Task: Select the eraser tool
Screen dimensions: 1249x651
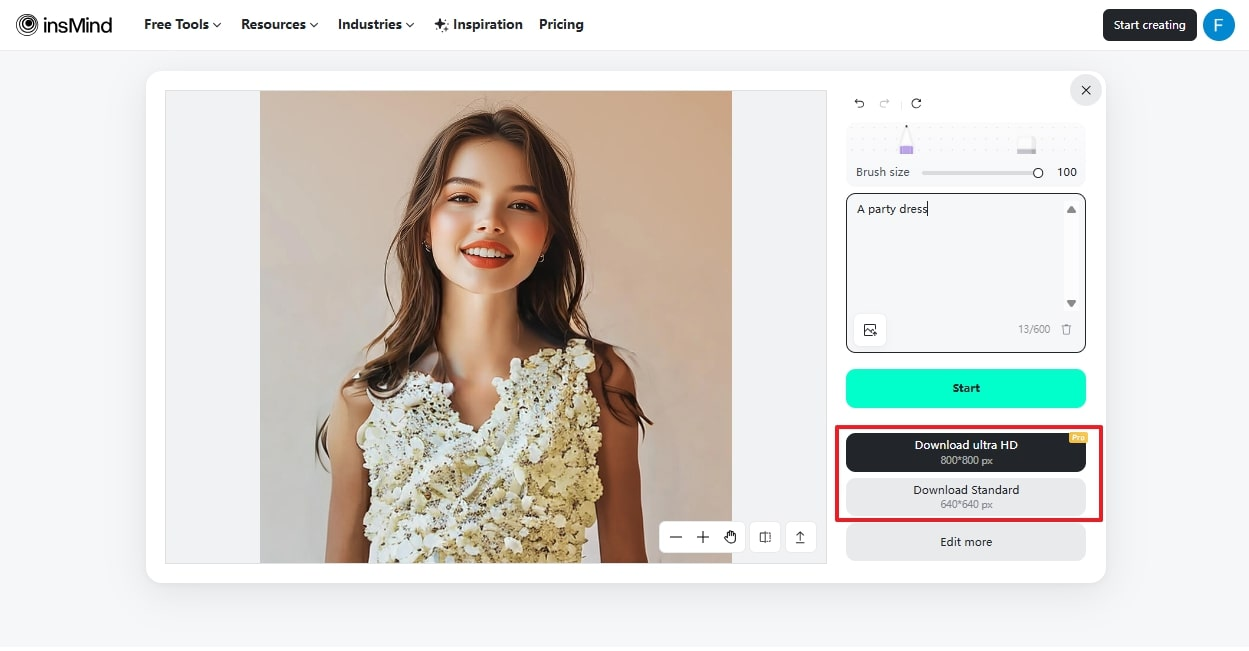Action: 1026,145
